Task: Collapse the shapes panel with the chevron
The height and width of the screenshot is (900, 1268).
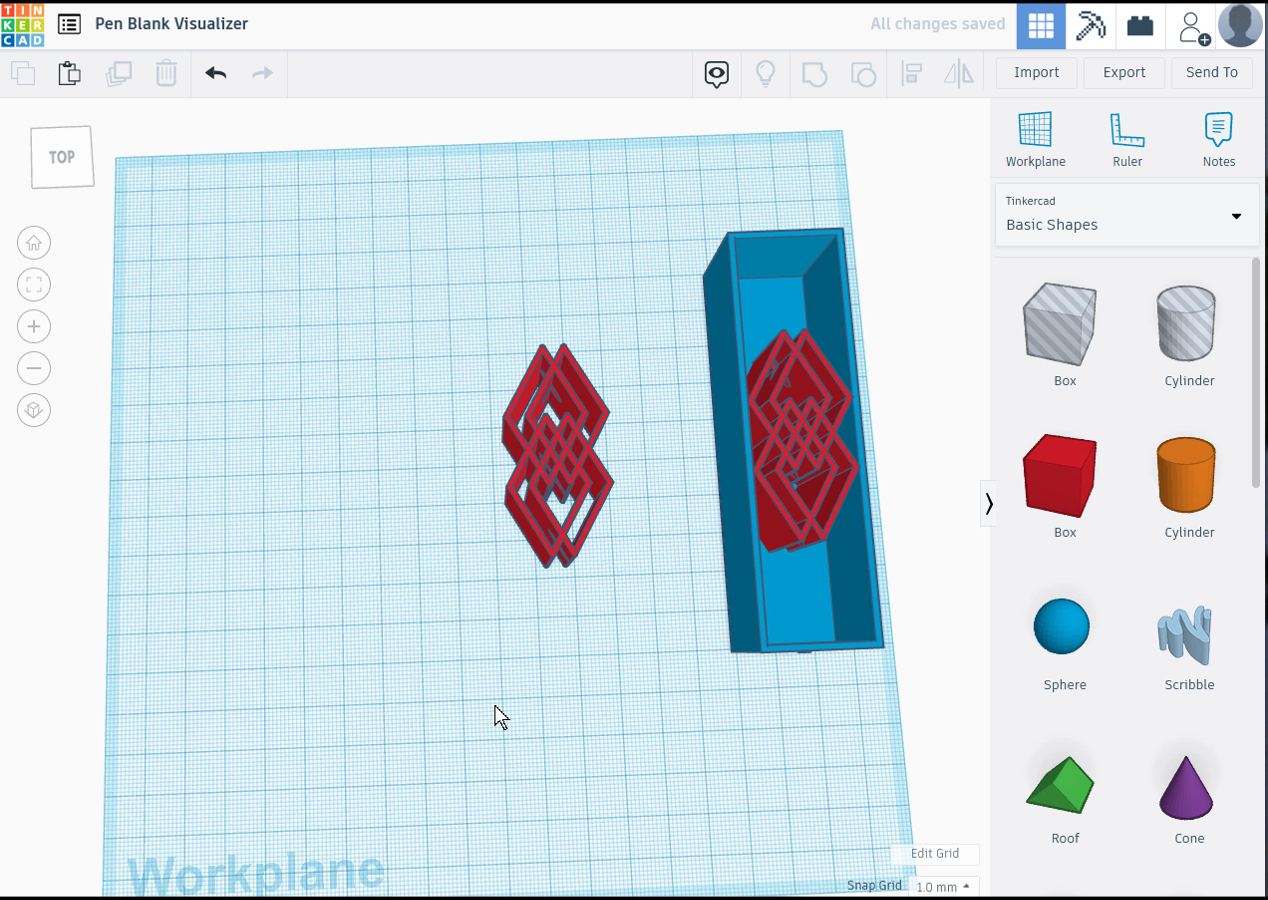Action: pyautogui.click(x=988, y=503)
